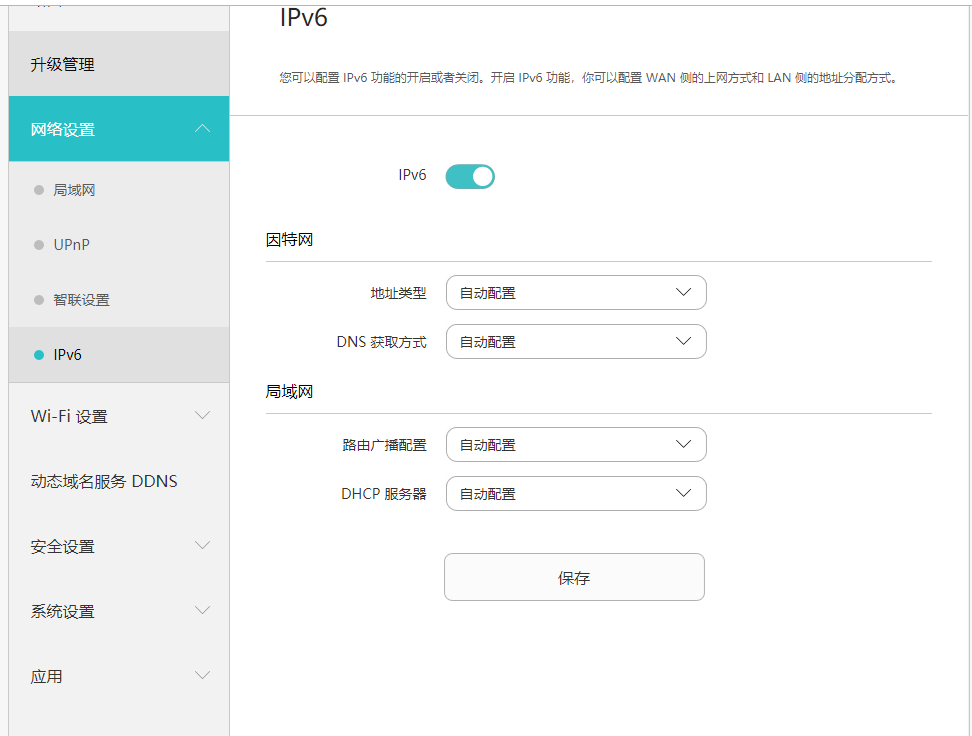Open 升级管理 in the sidebar

[119, 64]
